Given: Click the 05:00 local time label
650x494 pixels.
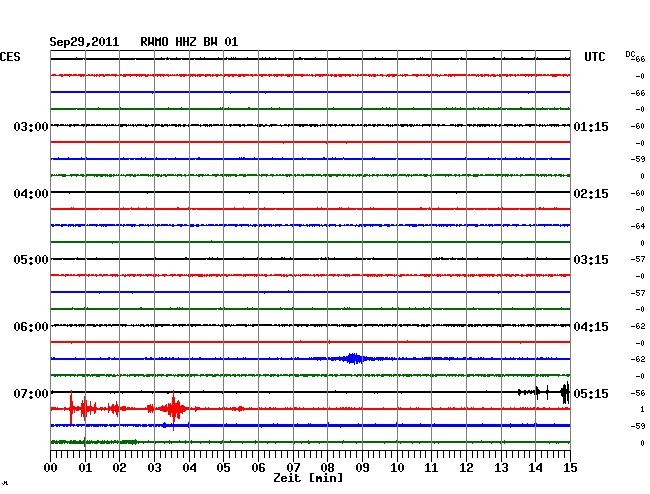Looking at the screenshot, I should click(31, 260).
